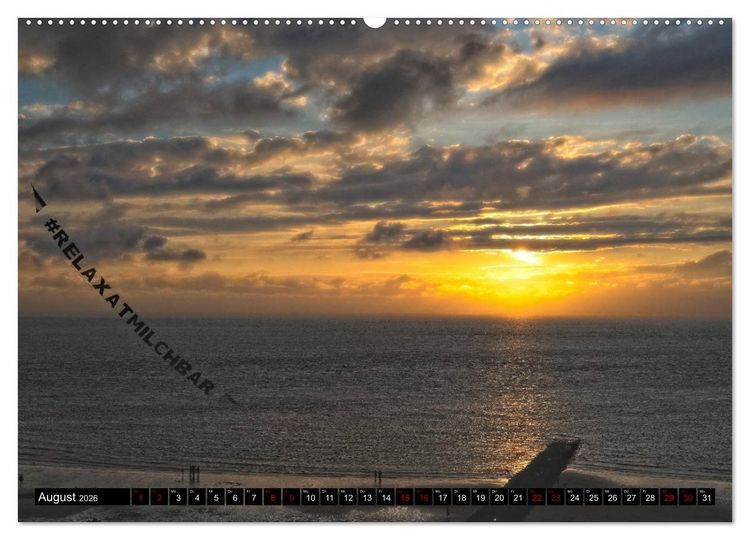Select day 7 in the date strip

tap(254, 497)
